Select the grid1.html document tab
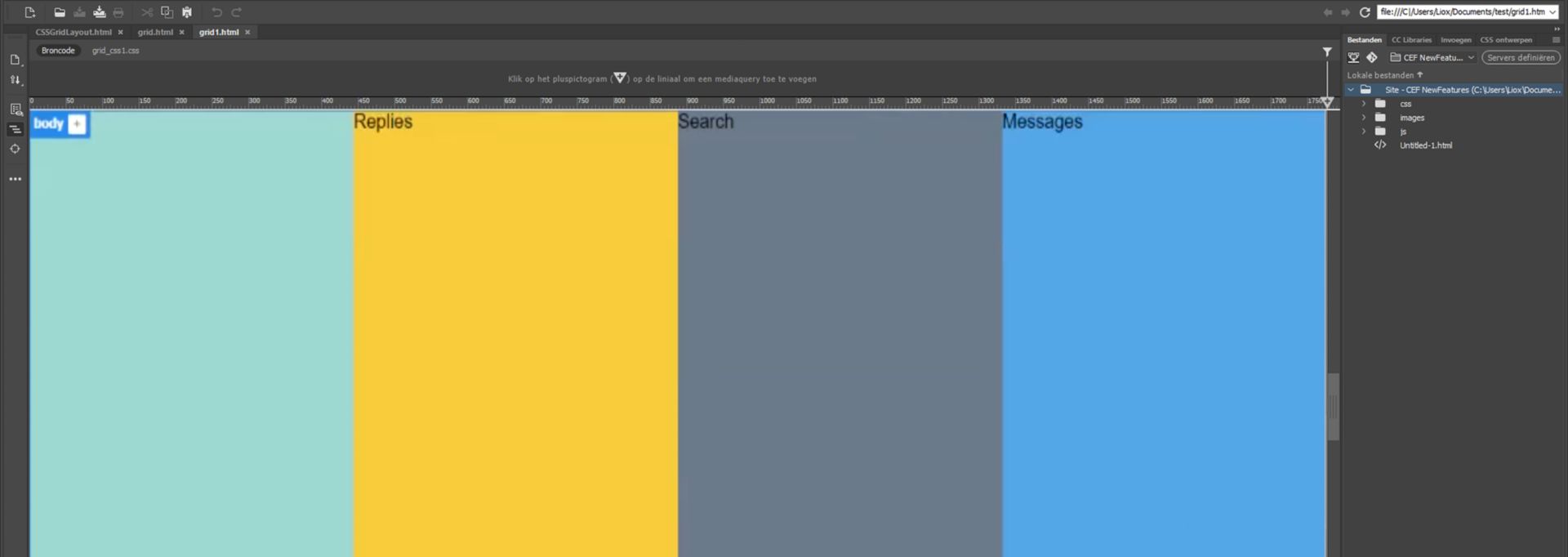The height and width of the screenshot is (557, 1568). (x=219, y=32)
